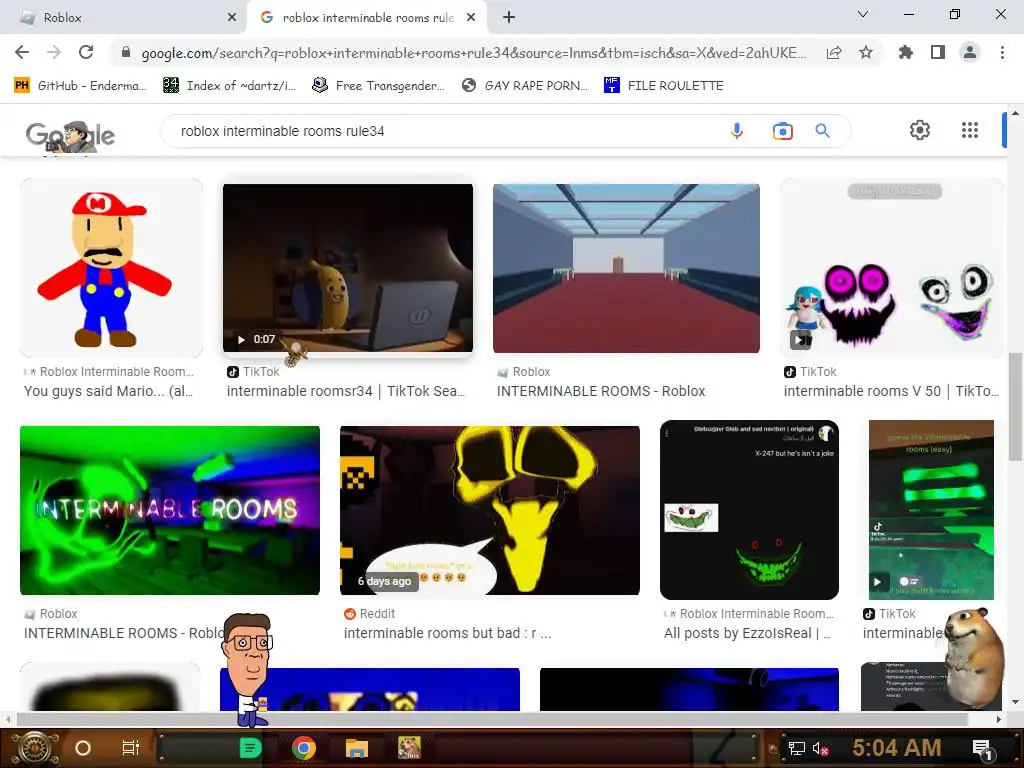The width and height of the screenshot is (1024, 768).
Task: Click 'All posts by EzzoIsReal' title
Action: coord(747,633)
